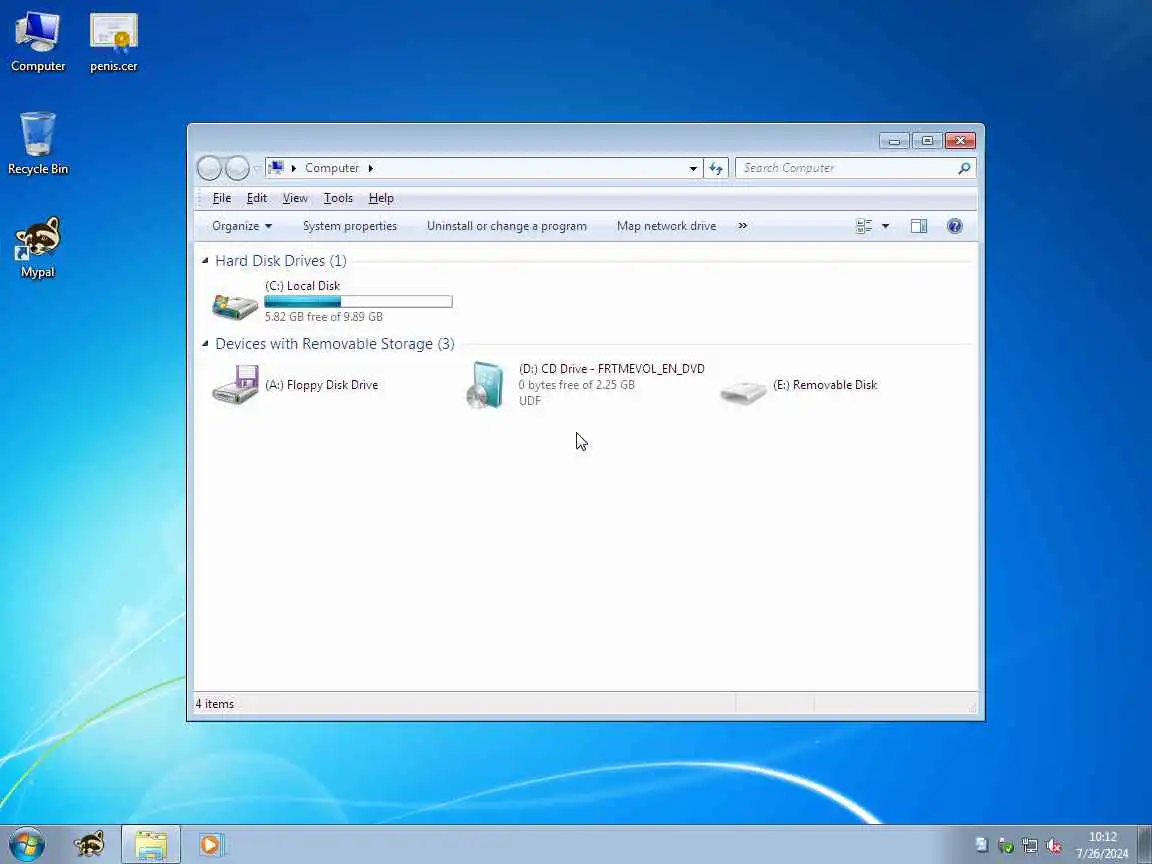The width and height of the screenshot is (1152, 864).
Task: Open the view options dropdown arrow
Action: click(x=885, y=226)
